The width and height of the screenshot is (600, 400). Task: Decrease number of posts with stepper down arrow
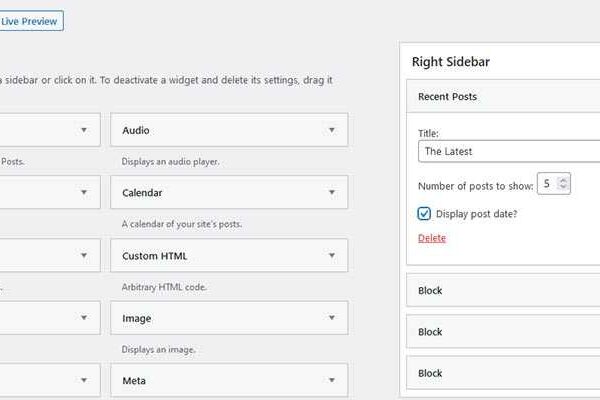pyautogui.click(x=564, y=187)
